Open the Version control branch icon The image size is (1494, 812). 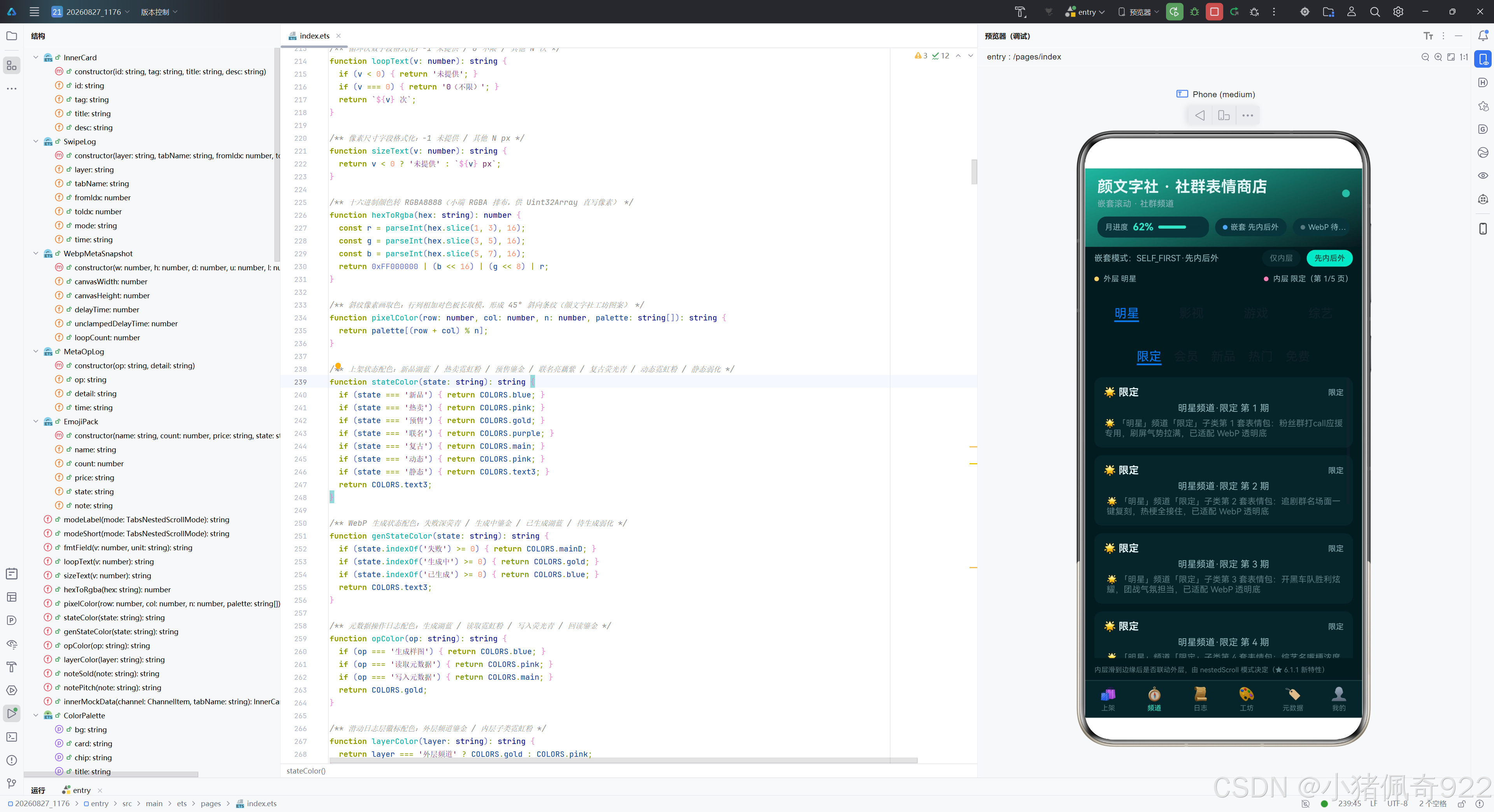click(x=12, y=783)
